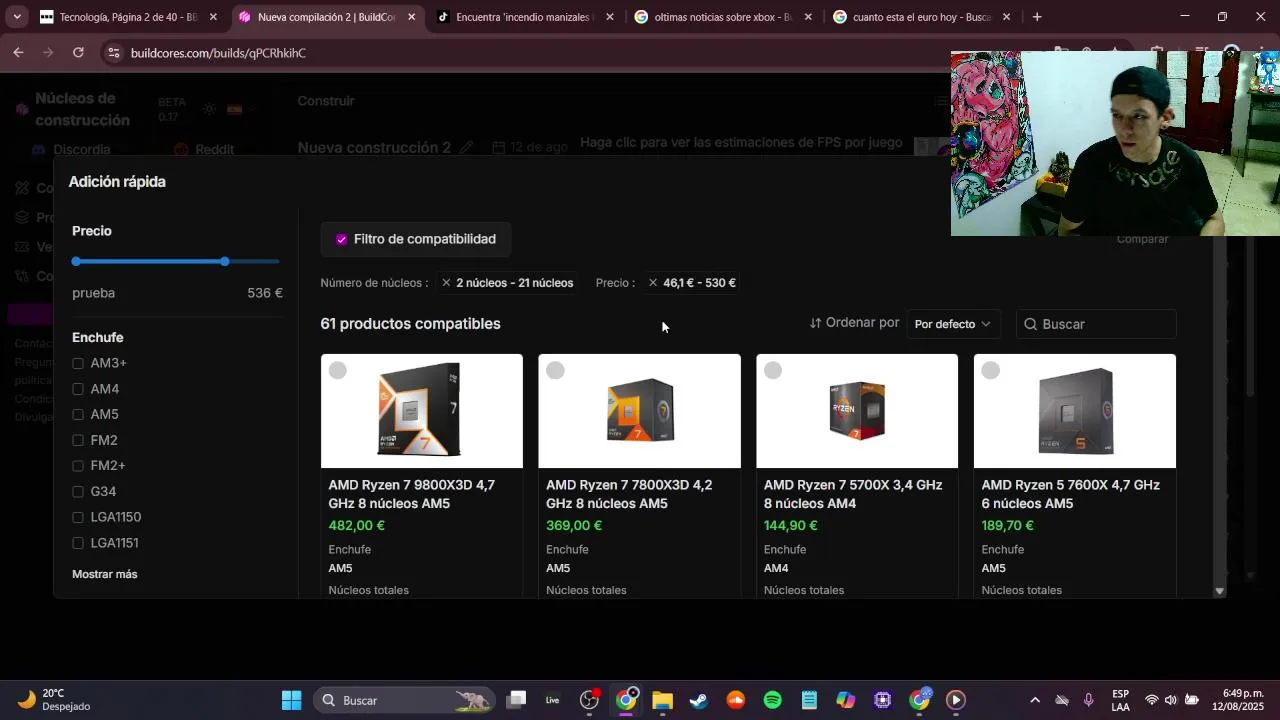This screenshot has width=1280, height=720.
Task: Click the dialog scrollbar down arrow
Action: (1219, 591)
